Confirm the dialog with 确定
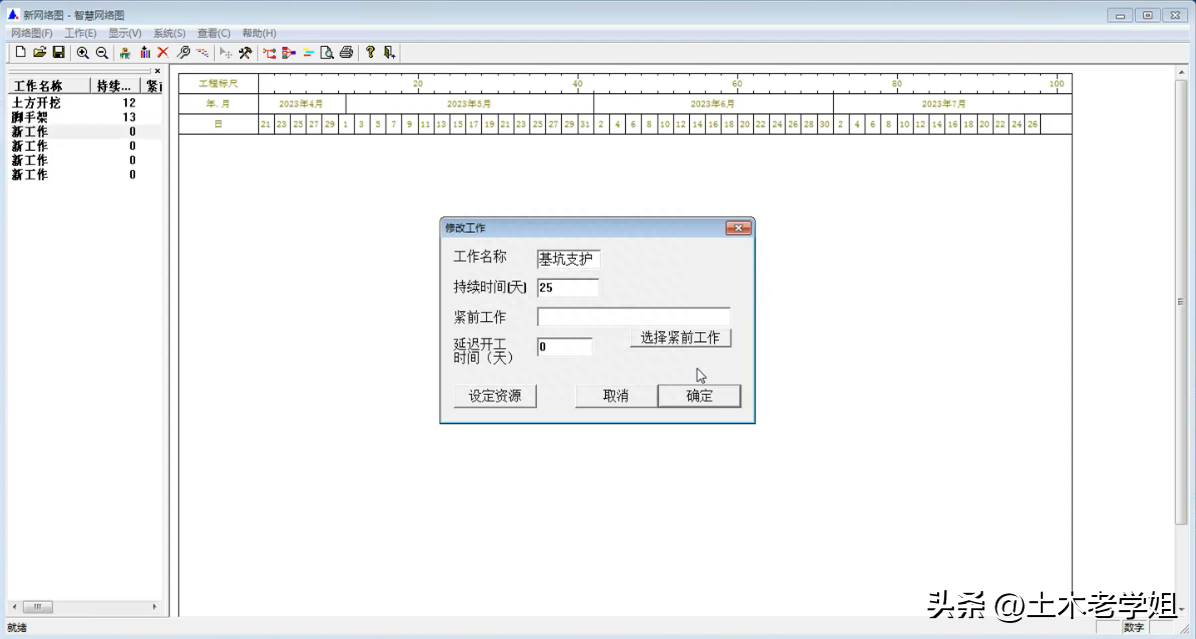The image size is (1196, 639). click(x=699, y=396)
